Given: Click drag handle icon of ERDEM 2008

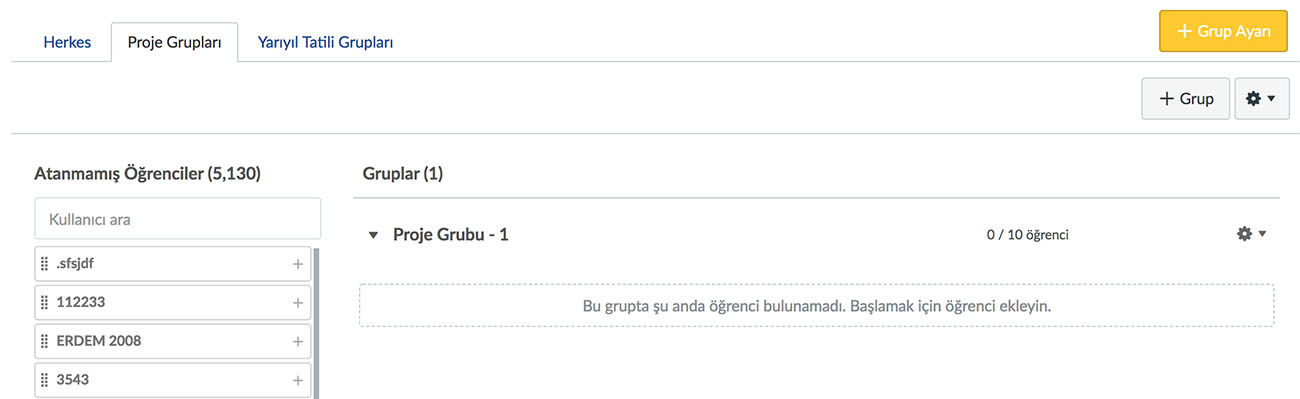Looking at the screenshot, I should coord(44,341).
